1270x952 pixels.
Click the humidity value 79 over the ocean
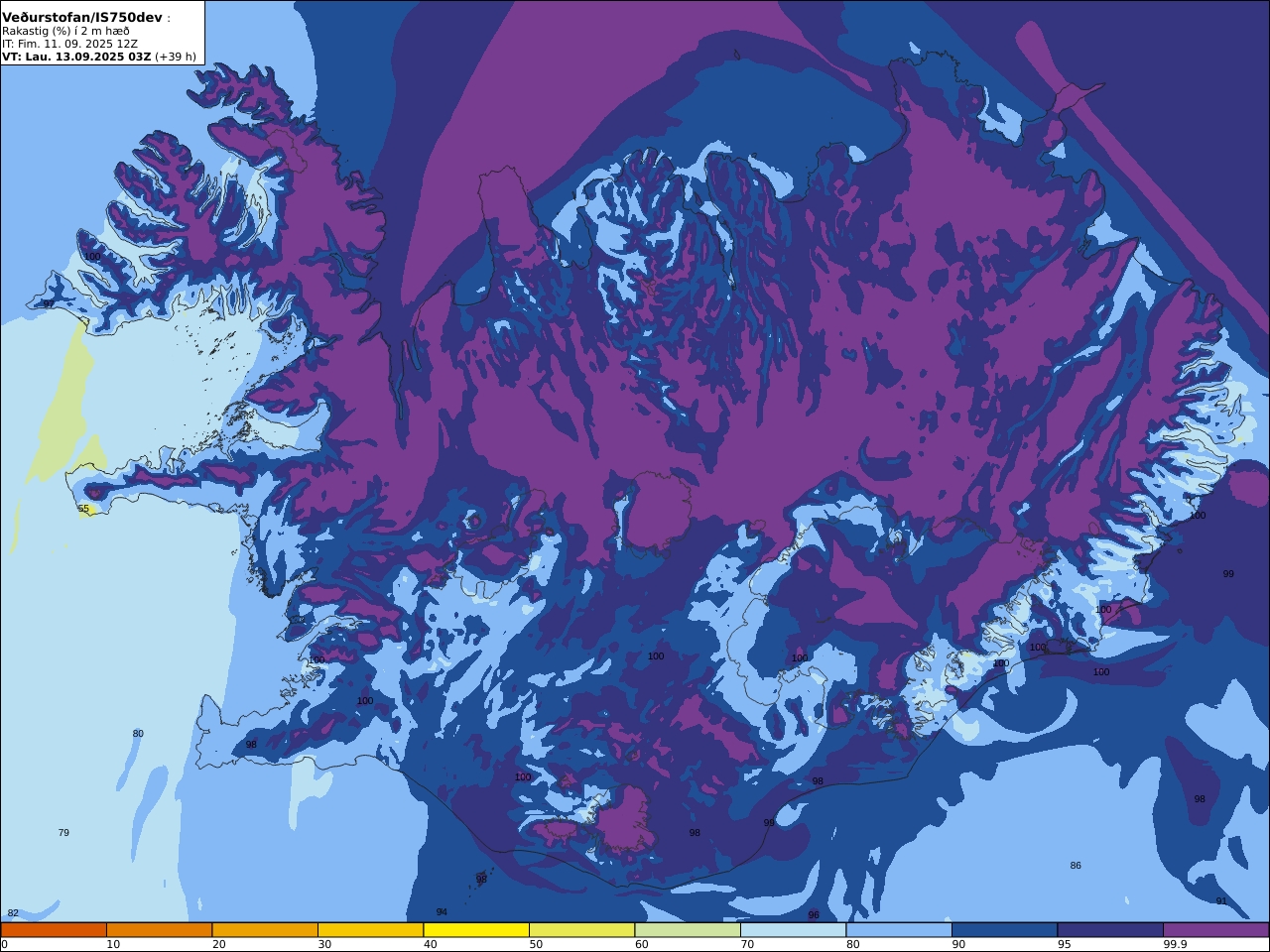(x=63, y=833)
